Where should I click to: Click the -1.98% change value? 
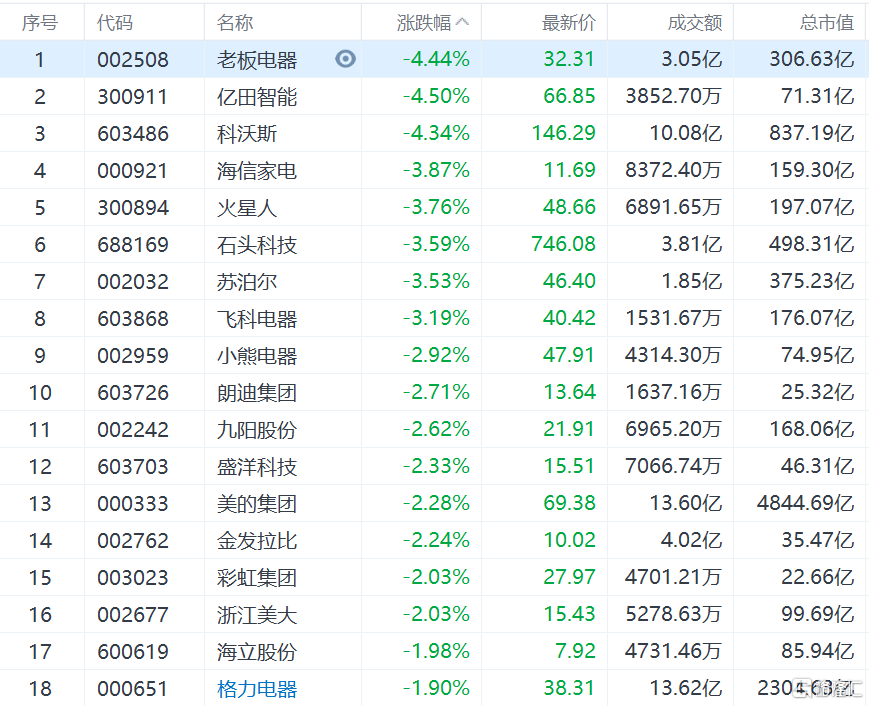point(436,651)
